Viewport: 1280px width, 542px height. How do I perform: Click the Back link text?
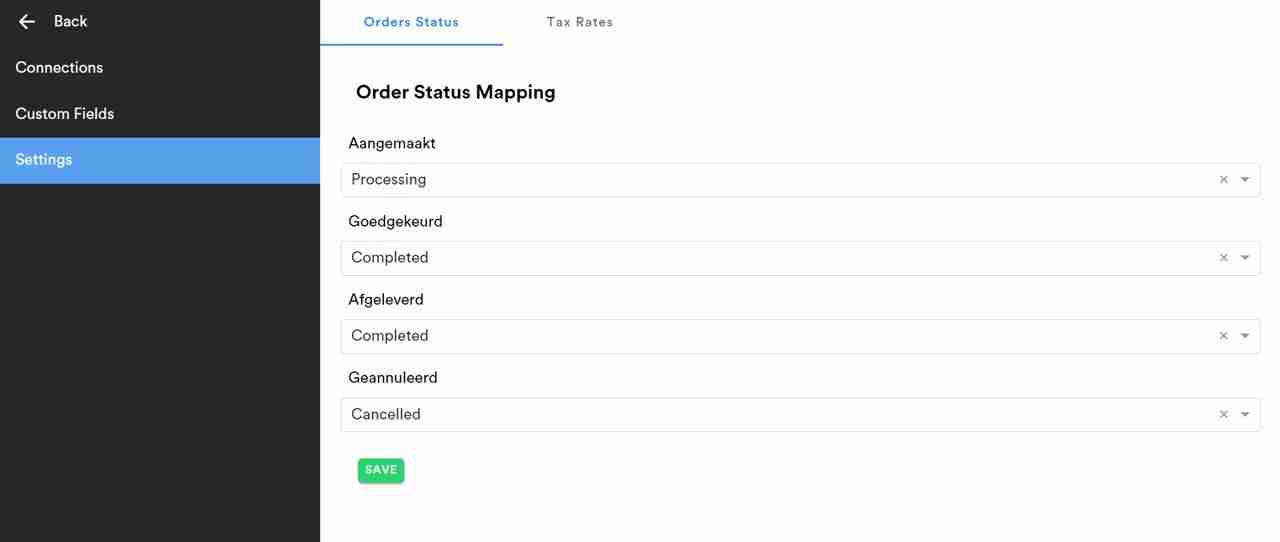[70, 21]
